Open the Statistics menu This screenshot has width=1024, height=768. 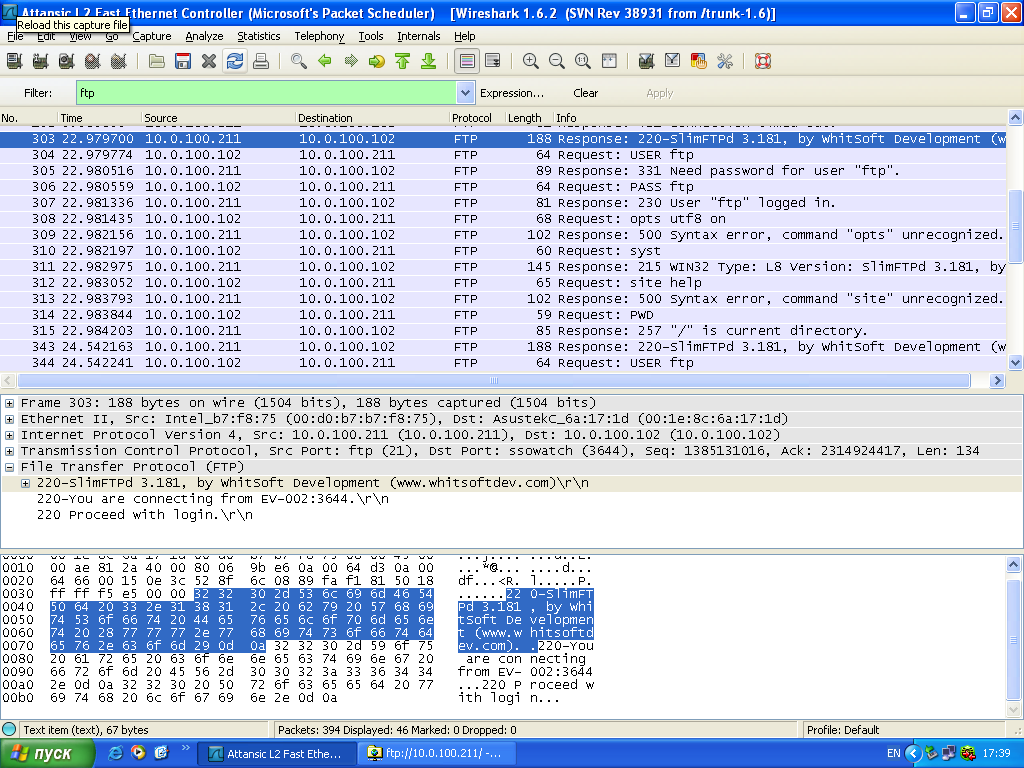259,36
